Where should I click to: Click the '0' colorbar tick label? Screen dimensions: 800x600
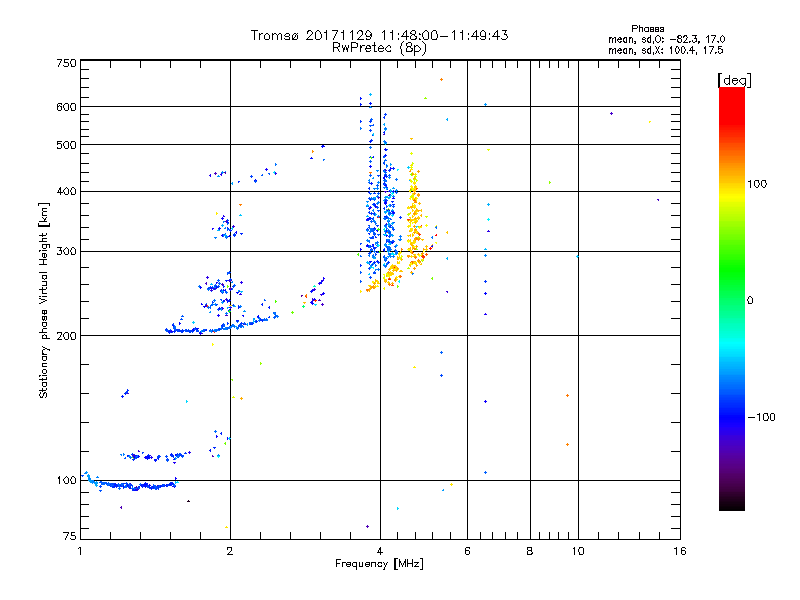tap(750, 301)
